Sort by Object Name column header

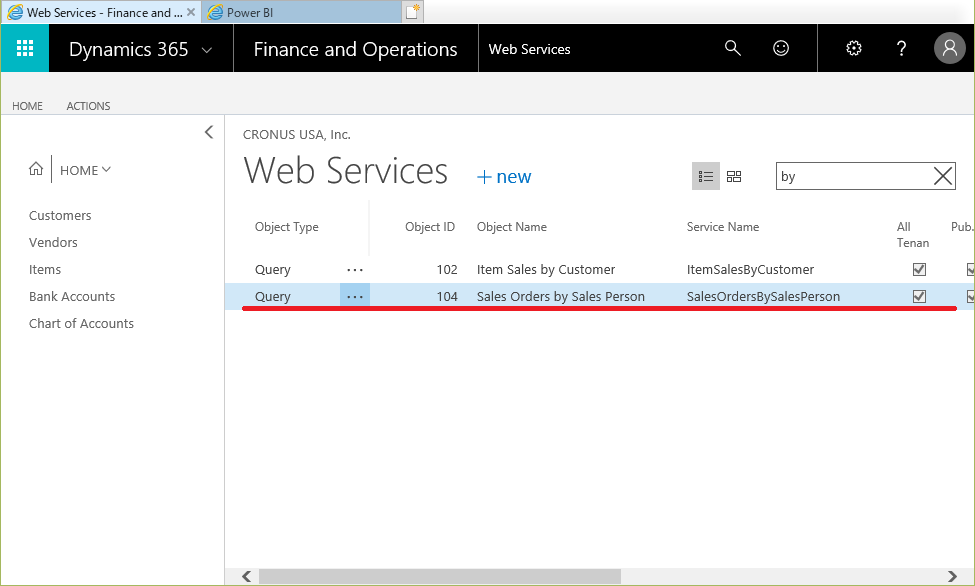pos(512,227)
